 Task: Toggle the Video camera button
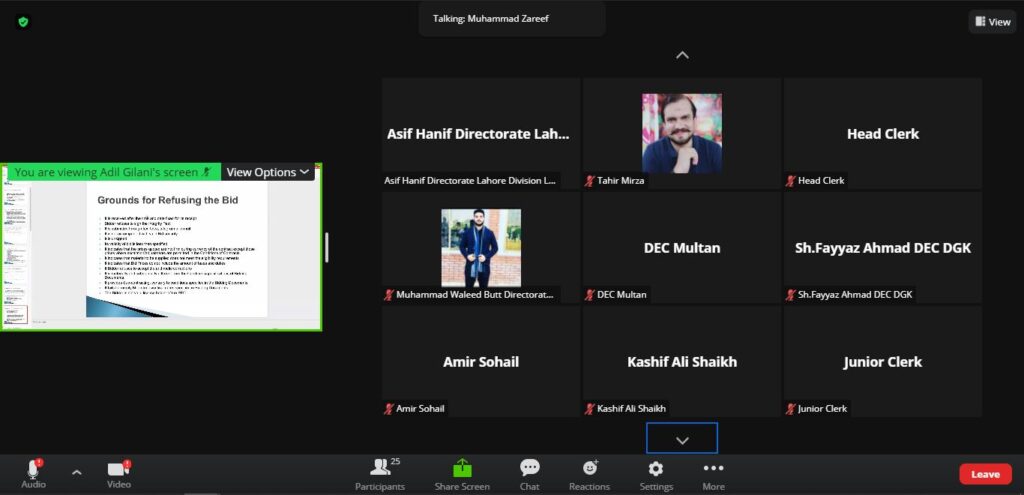pos(119,472)
